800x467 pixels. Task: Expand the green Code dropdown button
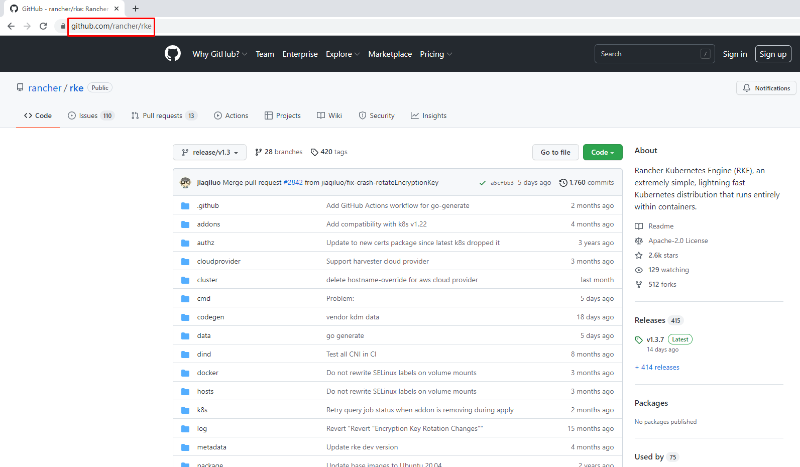pos(603,152)
